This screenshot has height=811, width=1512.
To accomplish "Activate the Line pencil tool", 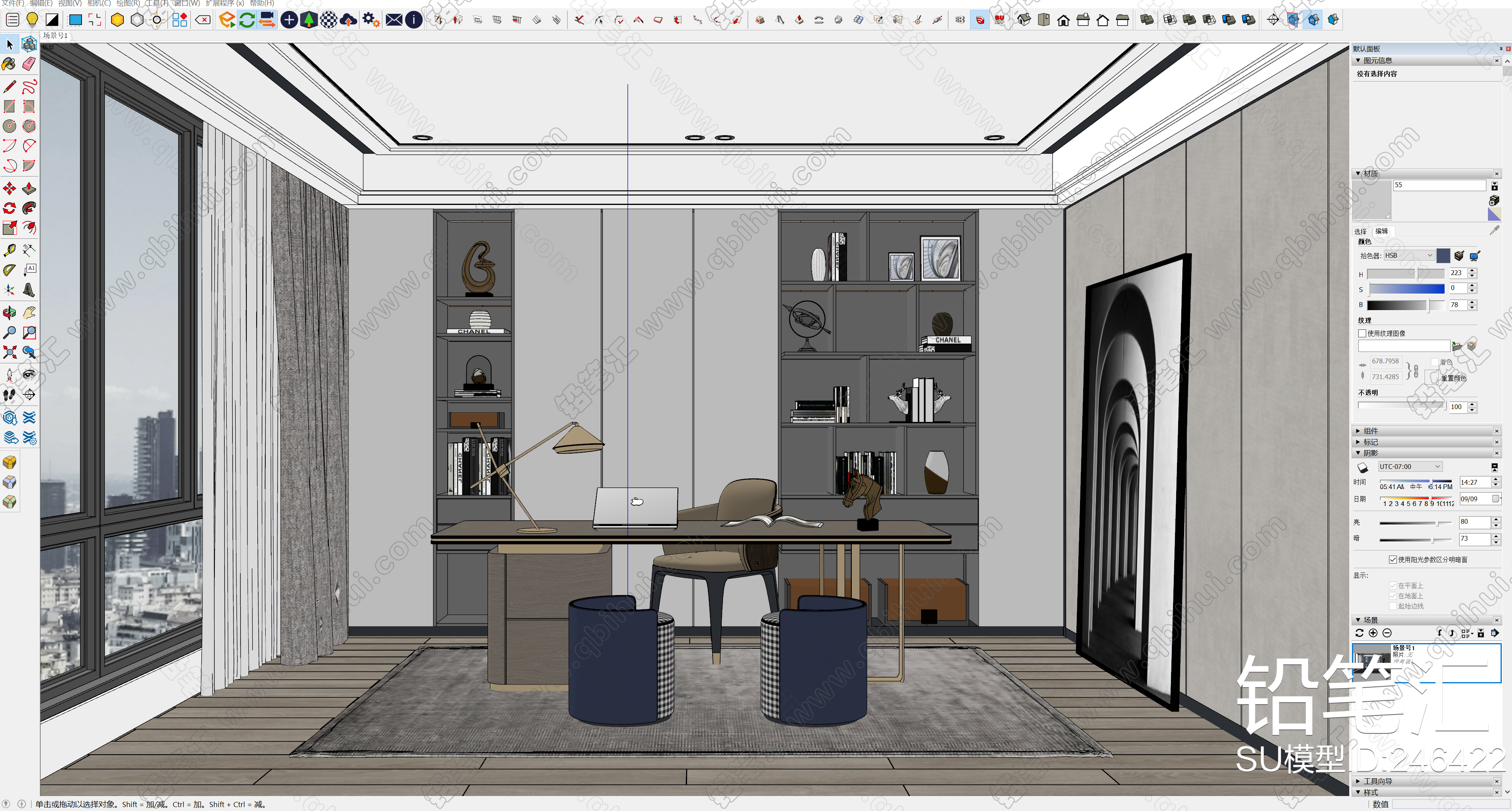I will pos(9,87).
